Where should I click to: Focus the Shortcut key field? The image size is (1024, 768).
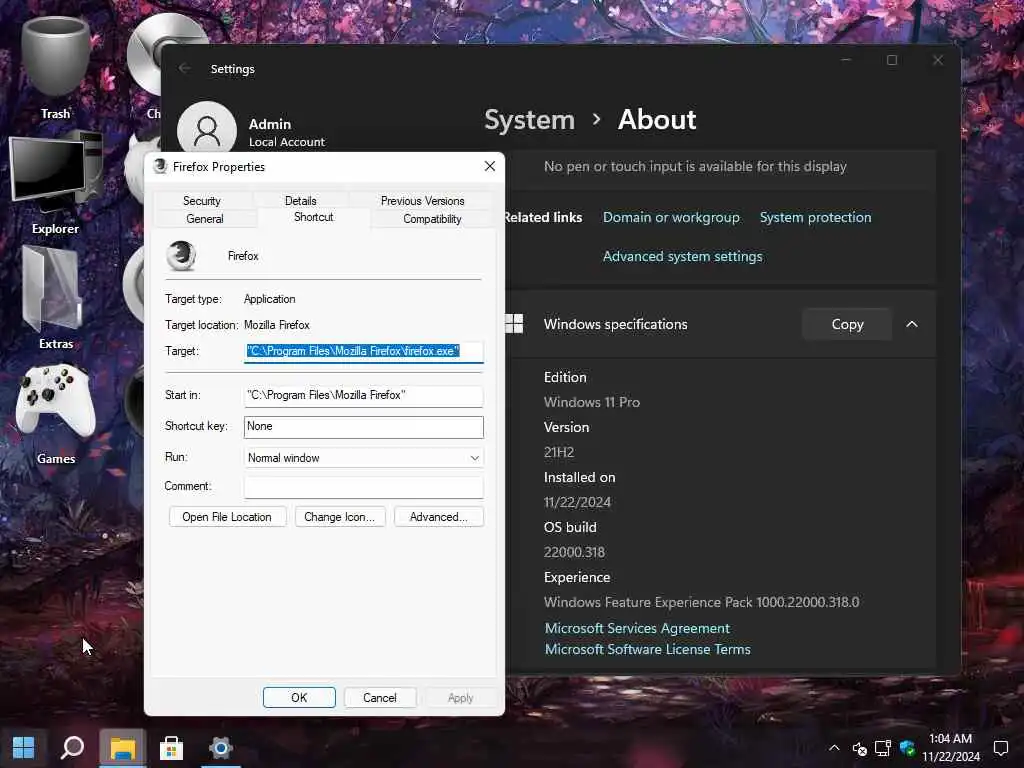[364, 427]
